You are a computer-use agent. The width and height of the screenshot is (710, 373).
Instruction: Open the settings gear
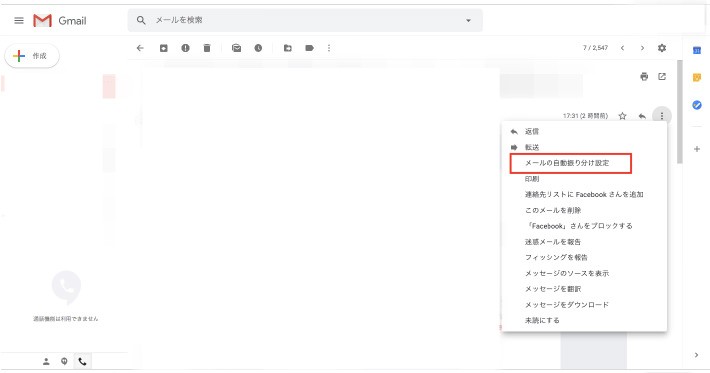pos(662,48)
